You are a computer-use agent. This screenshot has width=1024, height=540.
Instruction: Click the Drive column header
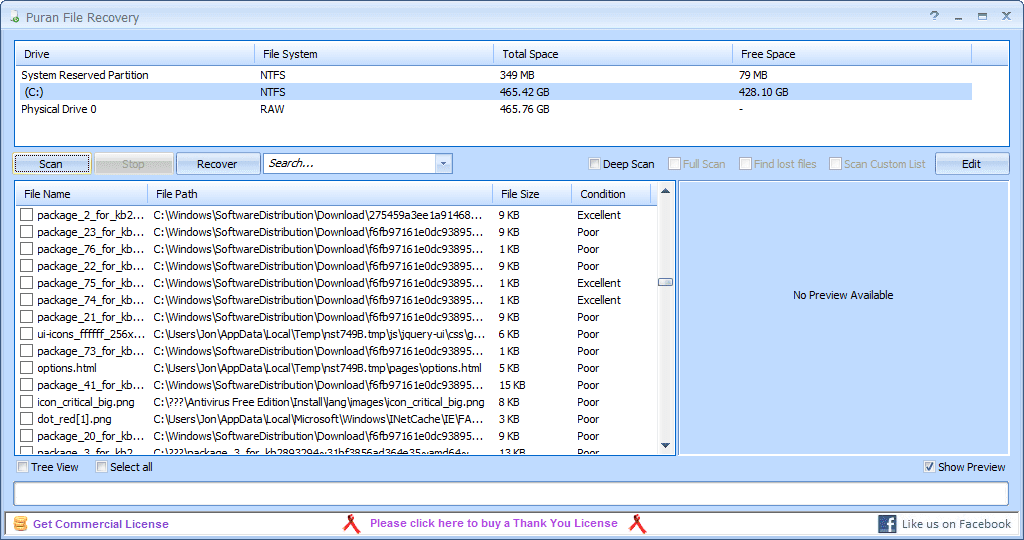(135, 54)
